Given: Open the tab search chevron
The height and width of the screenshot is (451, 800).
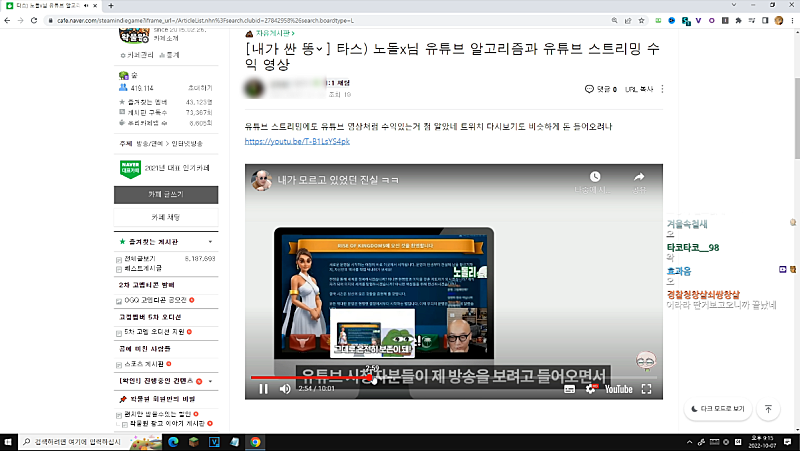Looking at the screenshot, I should 734,5.
